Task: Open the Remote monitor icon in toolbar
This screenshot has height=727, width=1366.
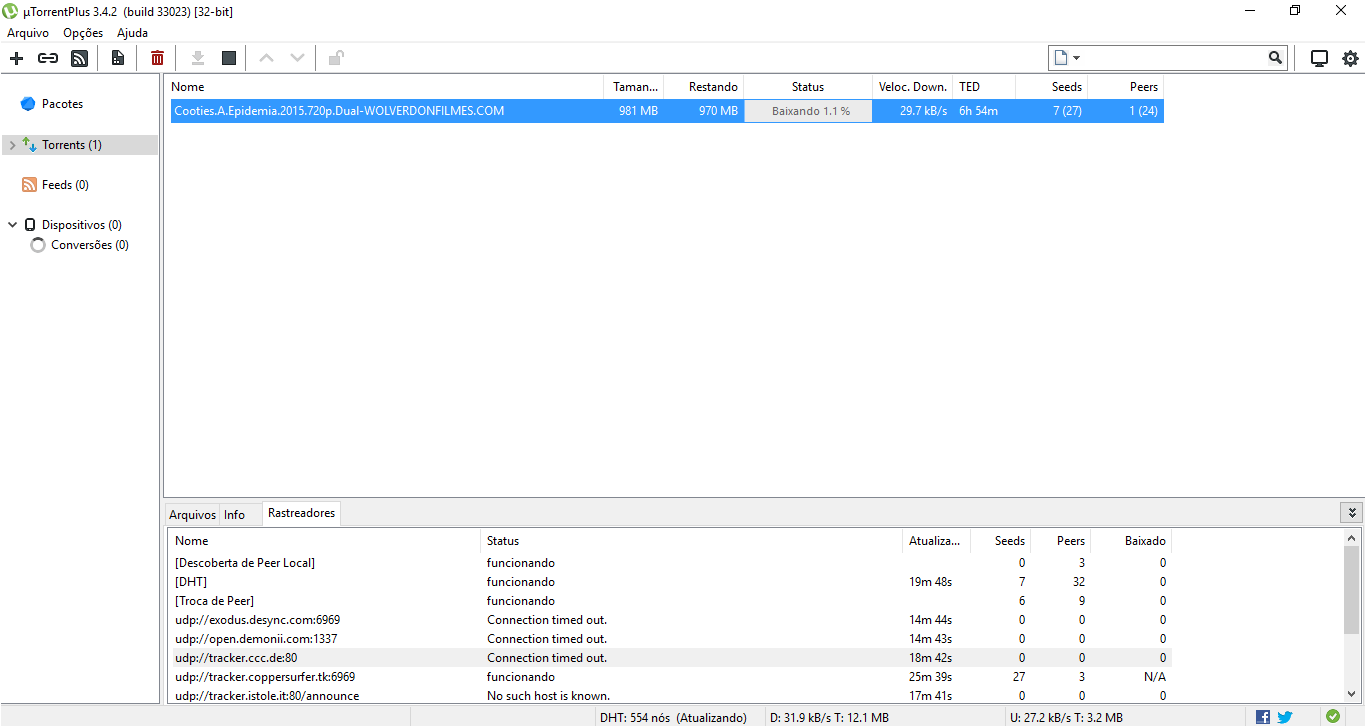Action: (1319, 58)
